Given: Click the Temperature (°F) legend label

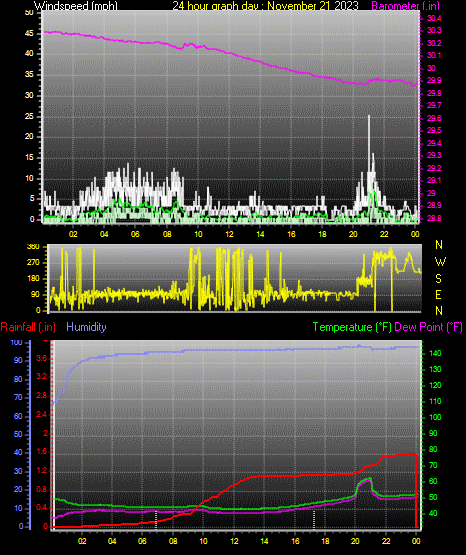Looking at the screenshot, I should 352,327.
